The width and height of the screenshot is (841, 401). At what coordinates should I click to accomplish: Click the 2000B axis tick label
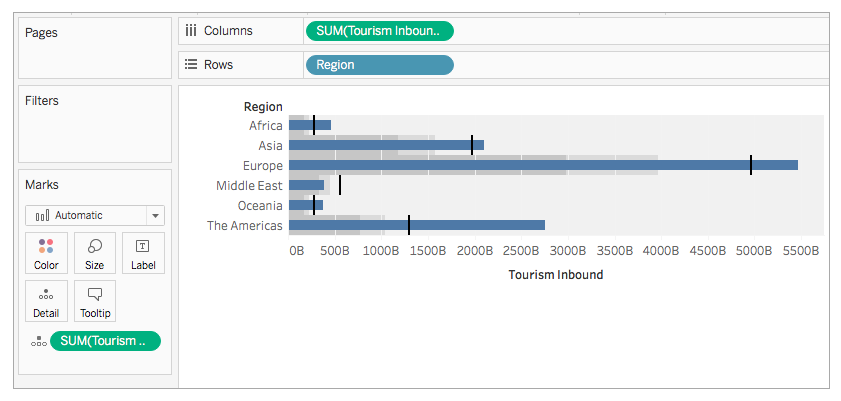pyautogui.click(x=475, y=251)
